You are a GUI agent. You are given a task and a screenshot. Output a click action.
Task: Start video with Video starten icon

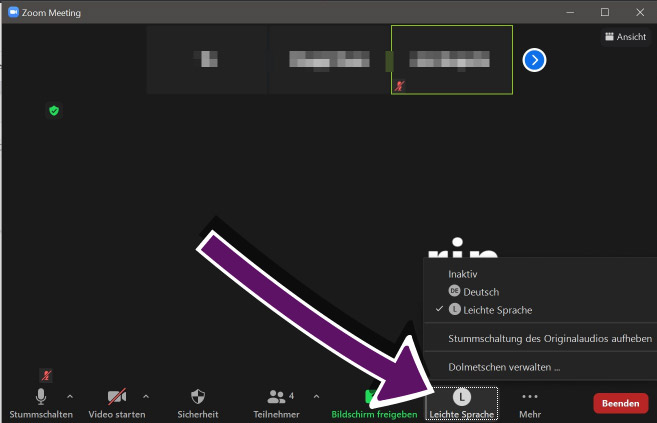tap(116, 397)
